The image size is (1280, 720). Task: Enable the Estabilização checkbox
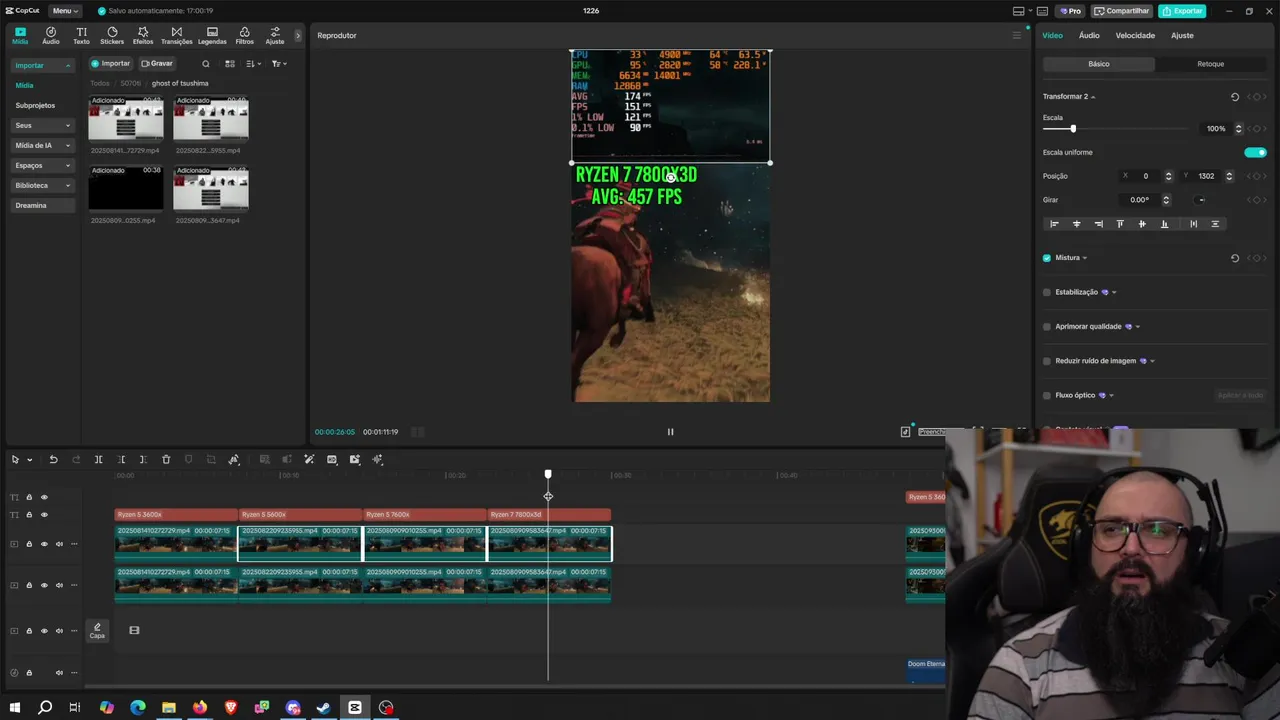pyautogui.click(x=1047, y=292)
